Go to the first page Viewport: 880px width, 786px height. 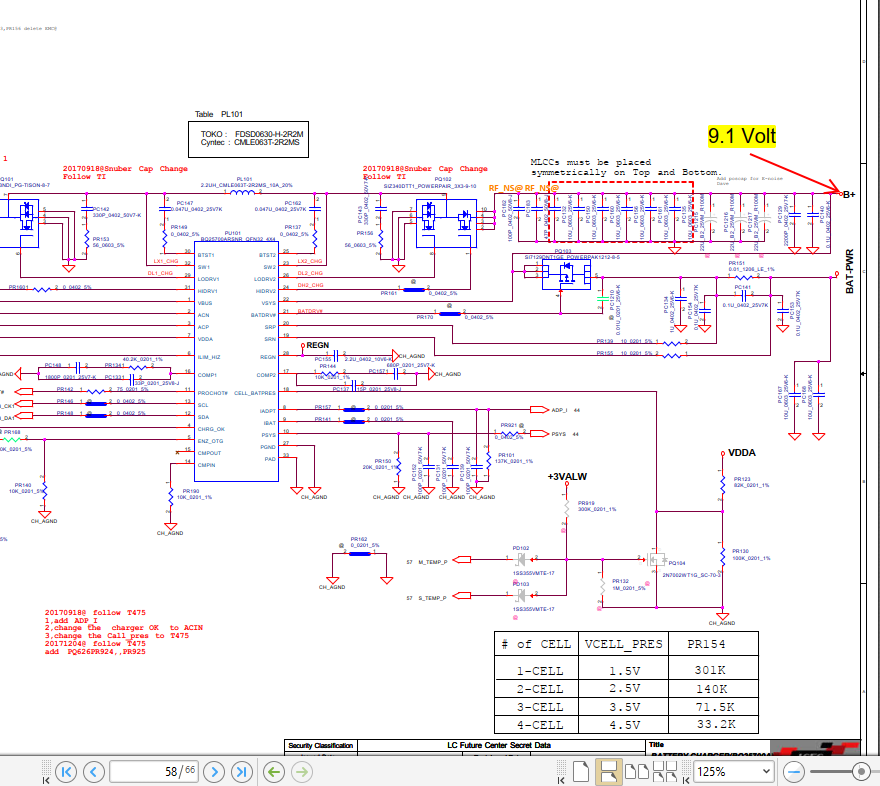click(x=66, y=772)
